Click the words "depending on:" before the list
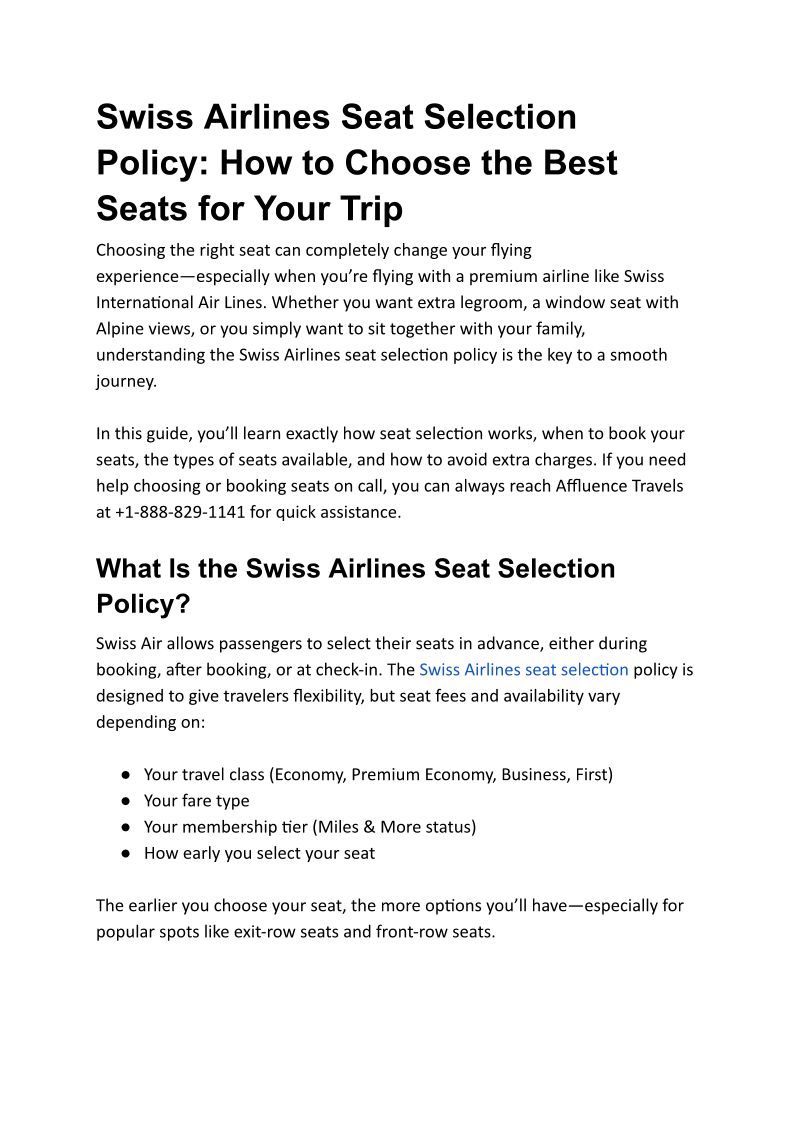This screenshot has width=795, height=1124. tap(150, 722)
